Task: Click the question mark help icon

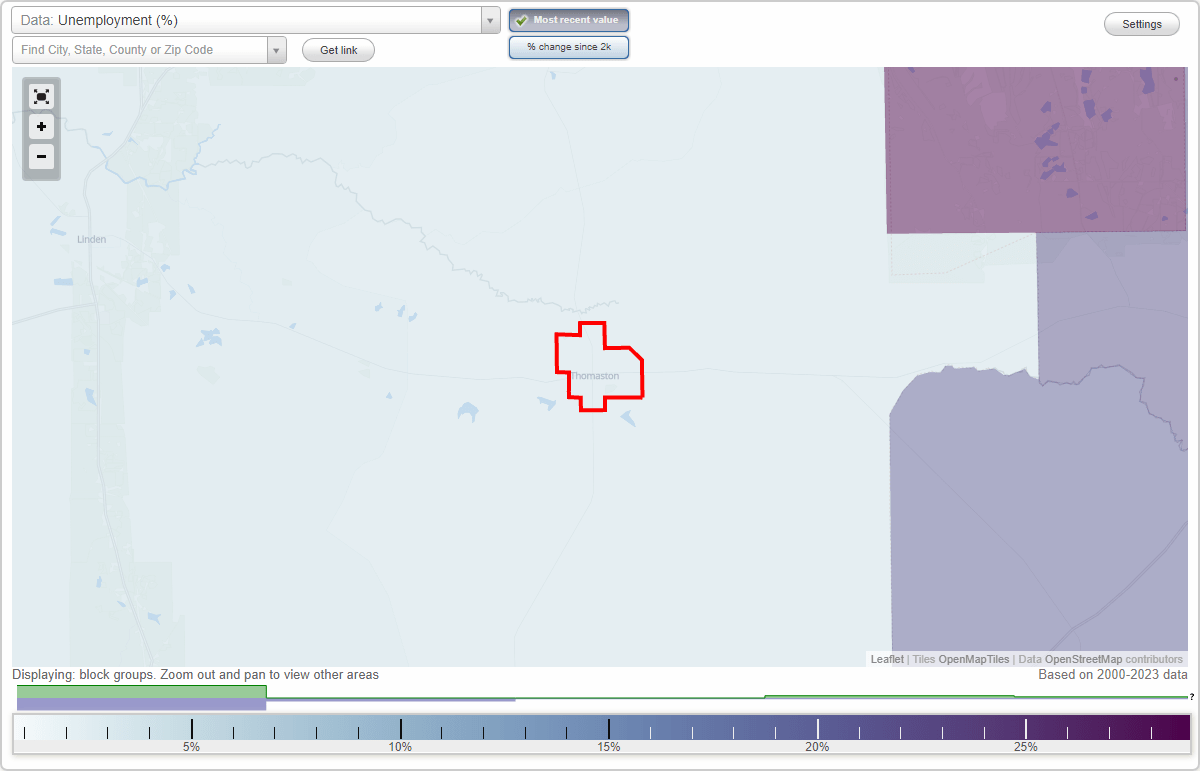Action: pos(1192,696)
